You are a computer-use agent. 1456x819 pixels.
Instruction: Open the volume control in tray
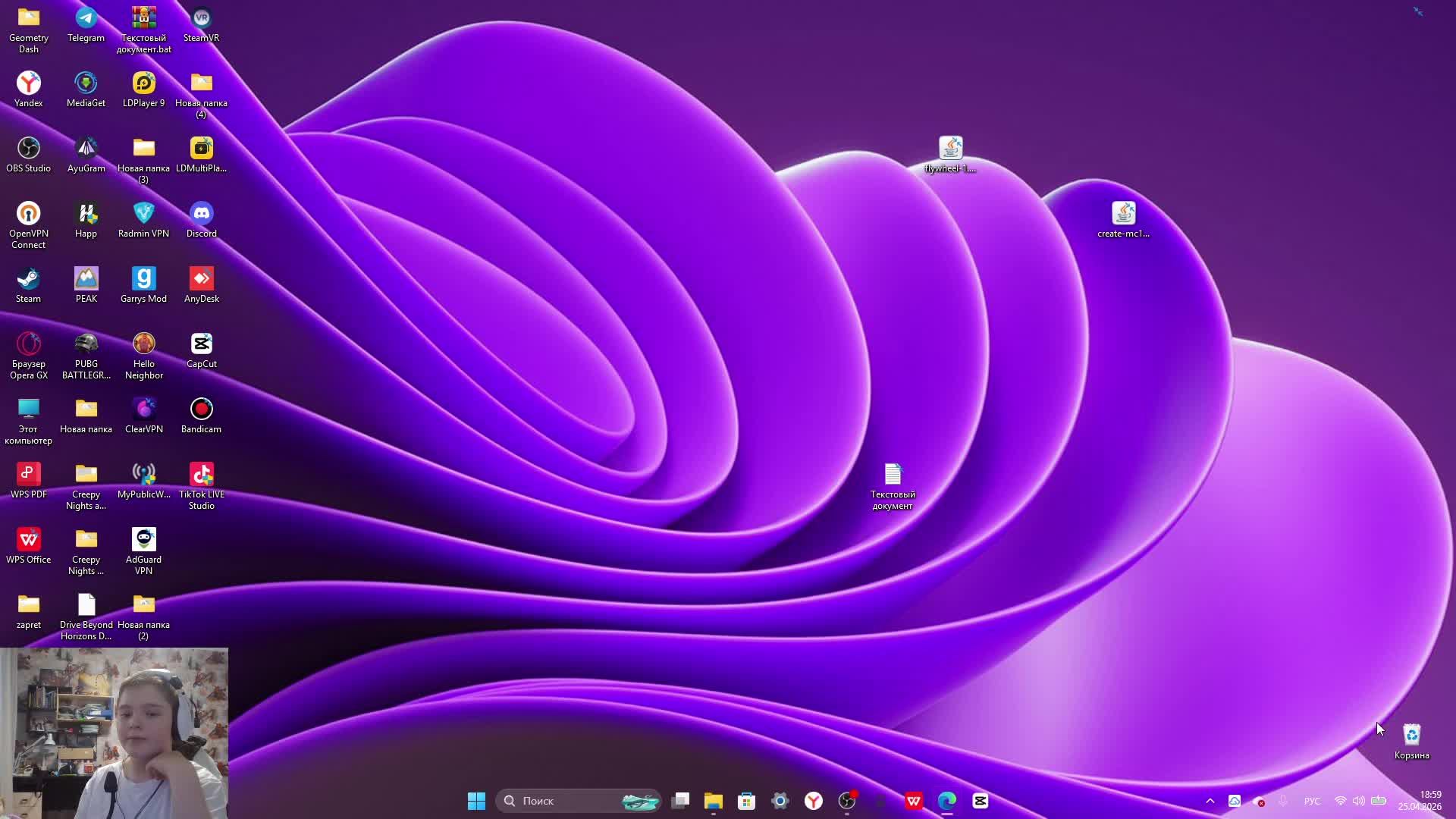(x=1358, y=801)
